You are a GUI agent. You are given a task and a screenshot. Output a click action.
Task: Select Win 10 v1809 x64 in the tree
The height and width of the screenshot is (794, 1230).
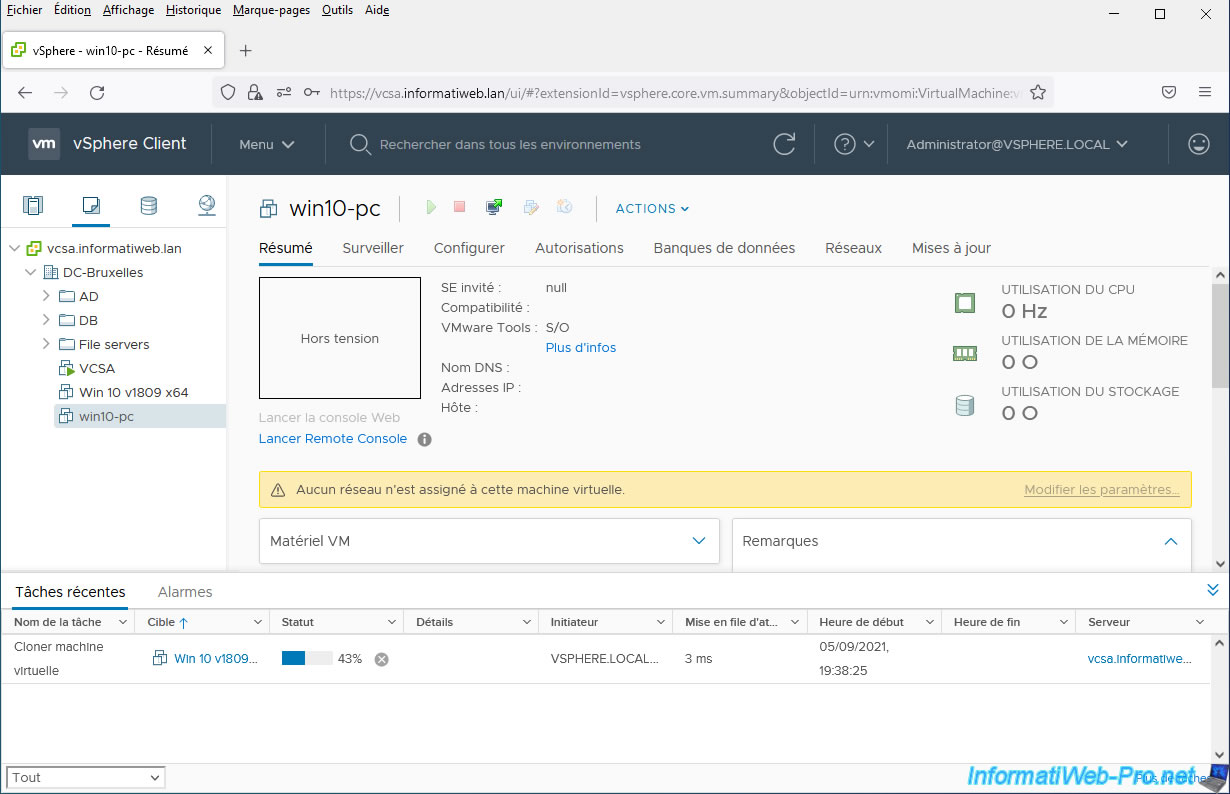[x=134, y=392]
